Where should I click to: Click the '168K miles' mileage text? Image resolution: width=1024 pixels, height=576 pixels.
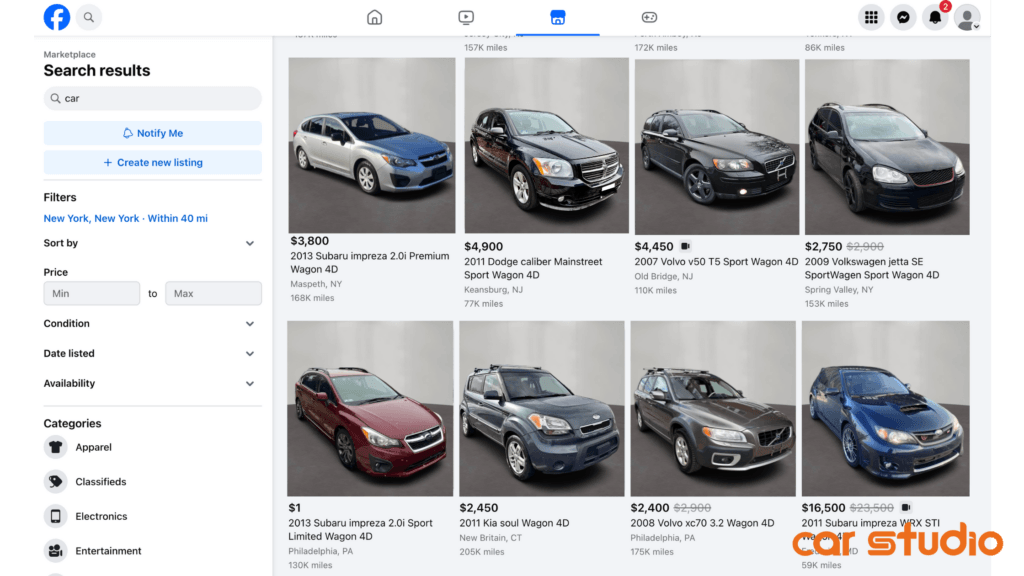312,298
